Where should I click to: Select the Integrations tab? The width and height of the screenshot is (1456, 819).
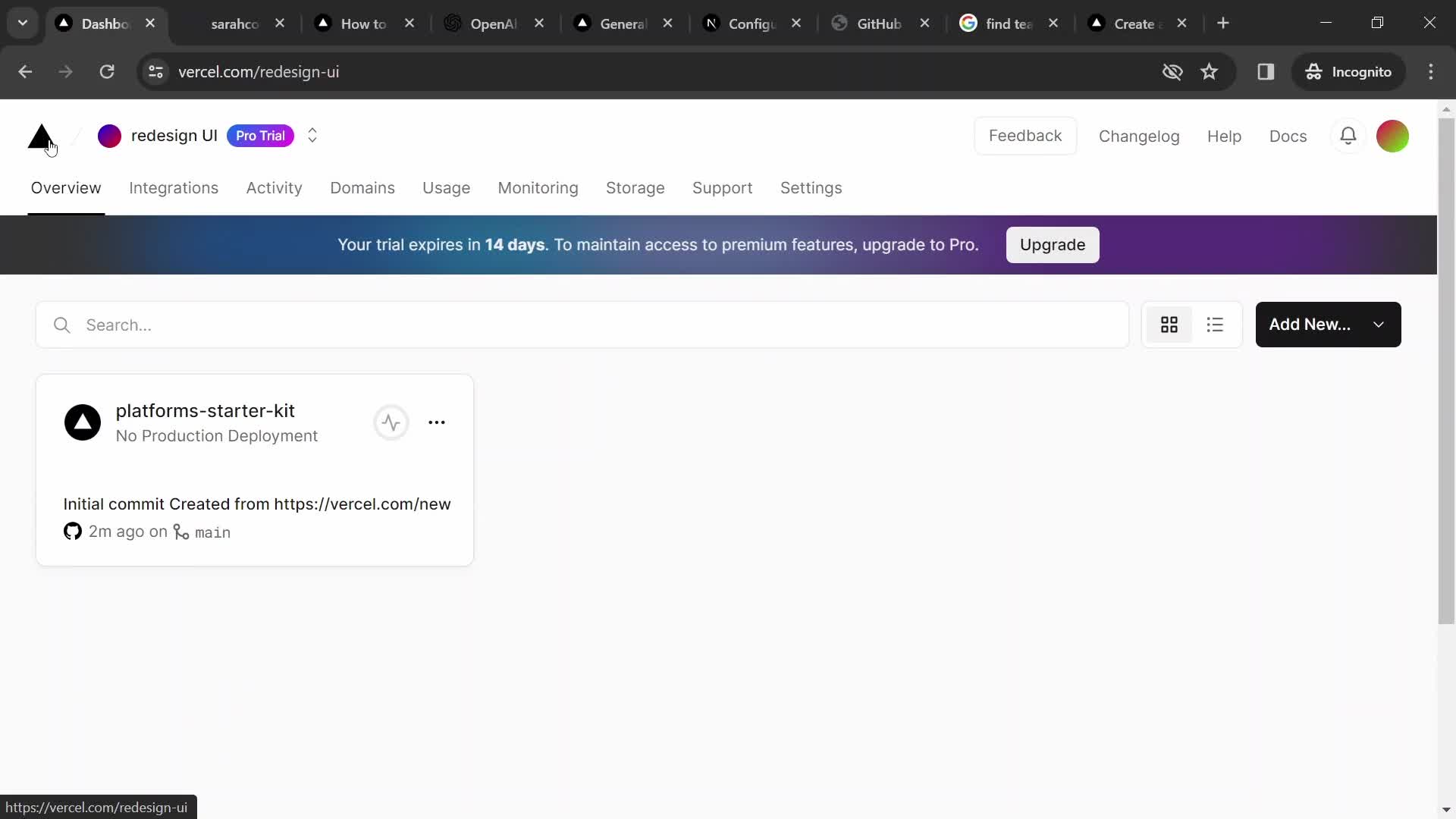tap(174, 188)
